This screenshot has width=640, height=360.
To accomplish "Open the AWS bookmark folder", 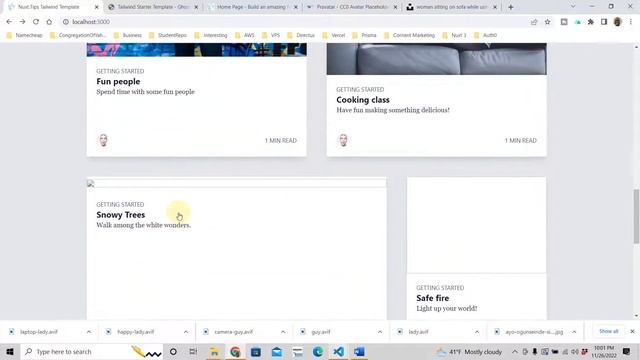I will tap(245, 35).
